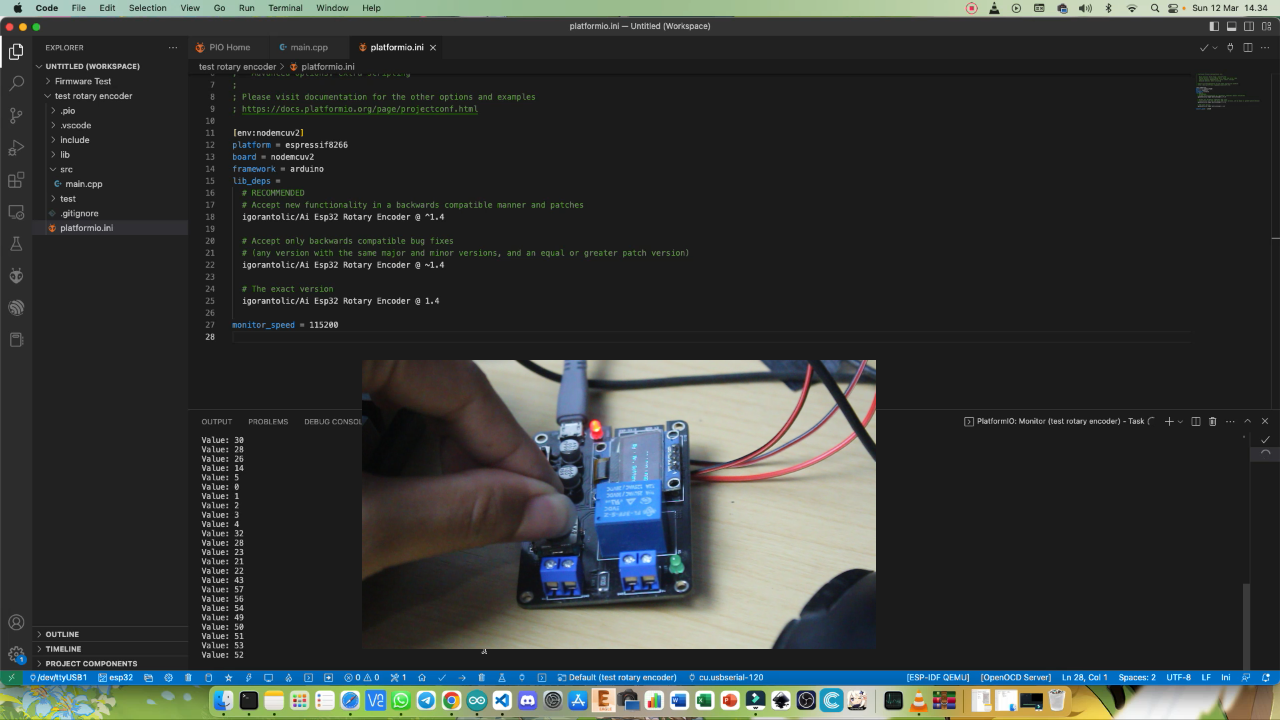The width and height of the screenshot is (1280, 720).
Task: Open the Extensions view in the activity bar
Action: click(x=16, y=179)
